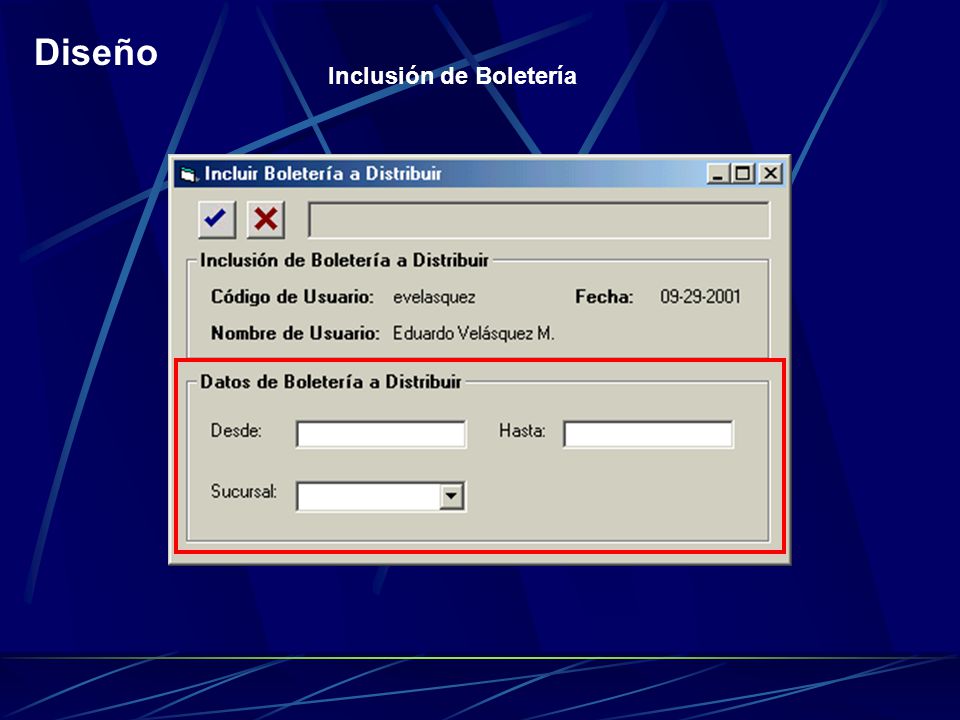This screenshot has width=960, height=720.
Task: Maximize the Incluir Boletería window
Action: click(x=743, y=174)
